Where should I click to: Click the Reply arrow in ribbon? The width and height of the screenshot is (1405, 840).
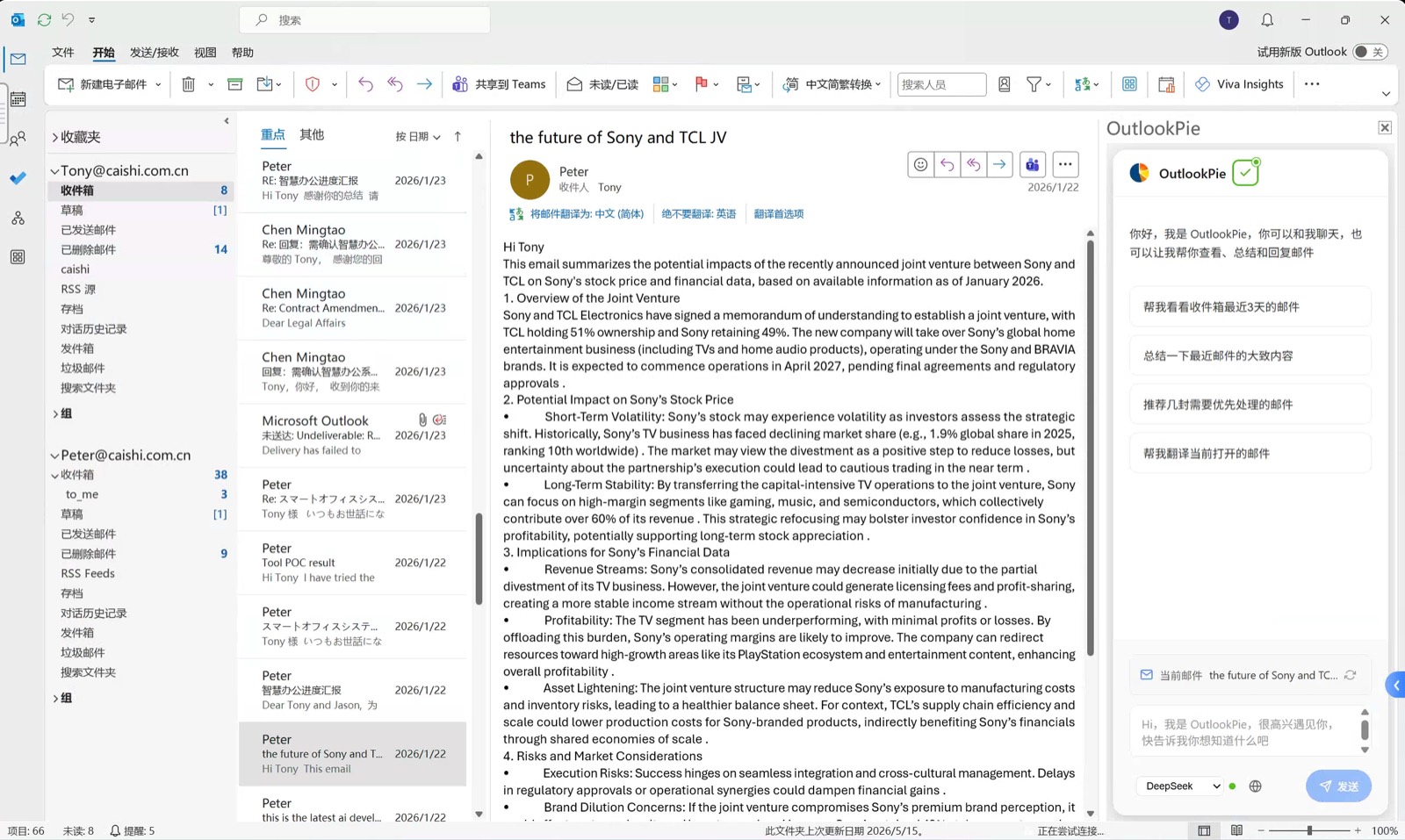365,84
